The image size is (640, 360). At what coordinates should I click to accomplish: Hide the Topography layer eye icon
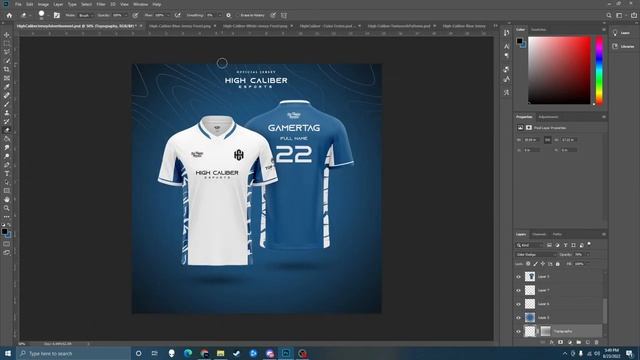[x=518, y=331]
